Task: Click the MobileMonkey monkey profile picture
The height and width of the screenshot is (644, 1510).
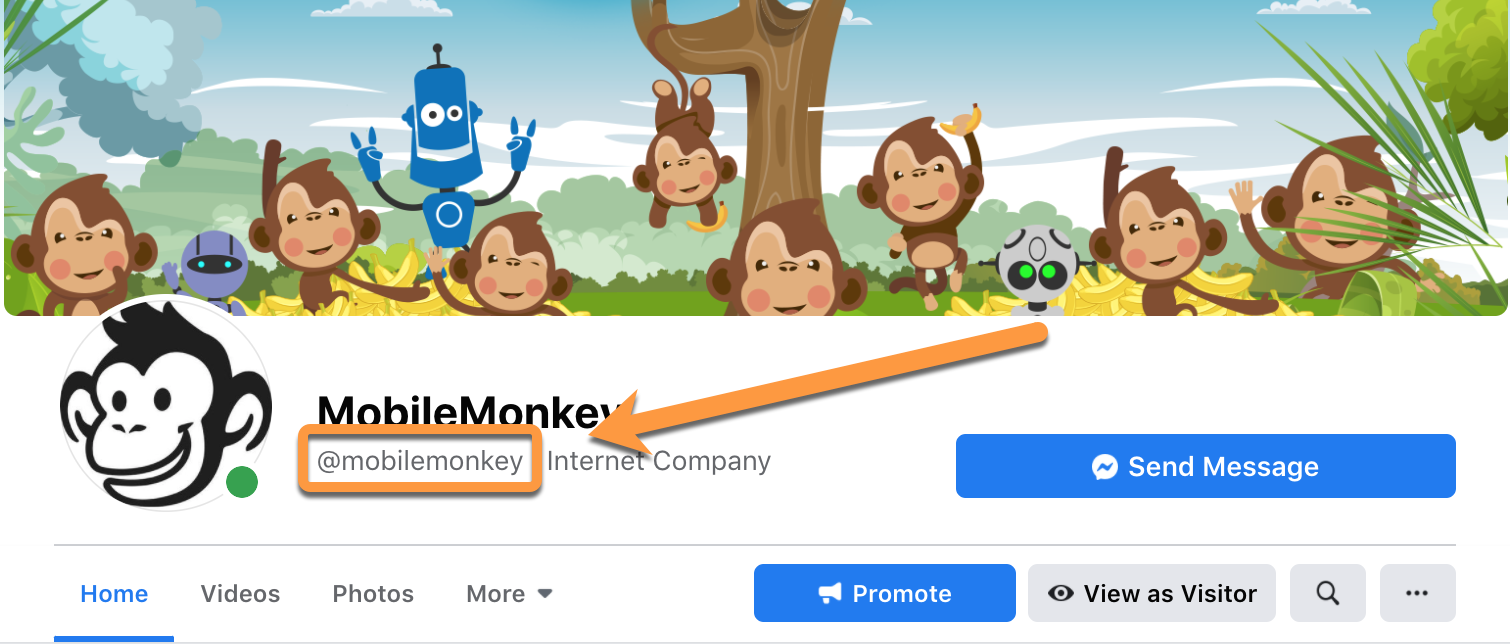Action: point(166,404)
